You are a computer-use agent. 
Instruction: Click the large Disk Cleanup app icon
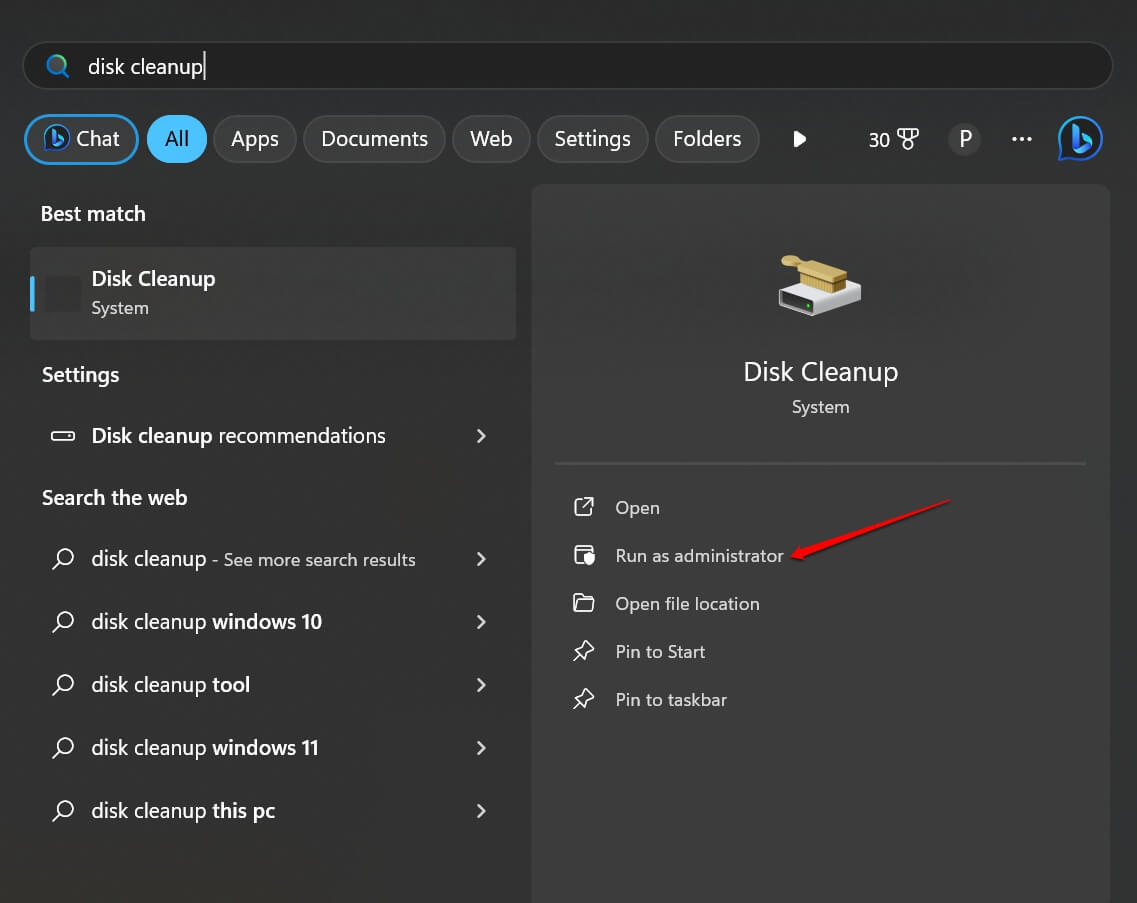click(820, 285)
